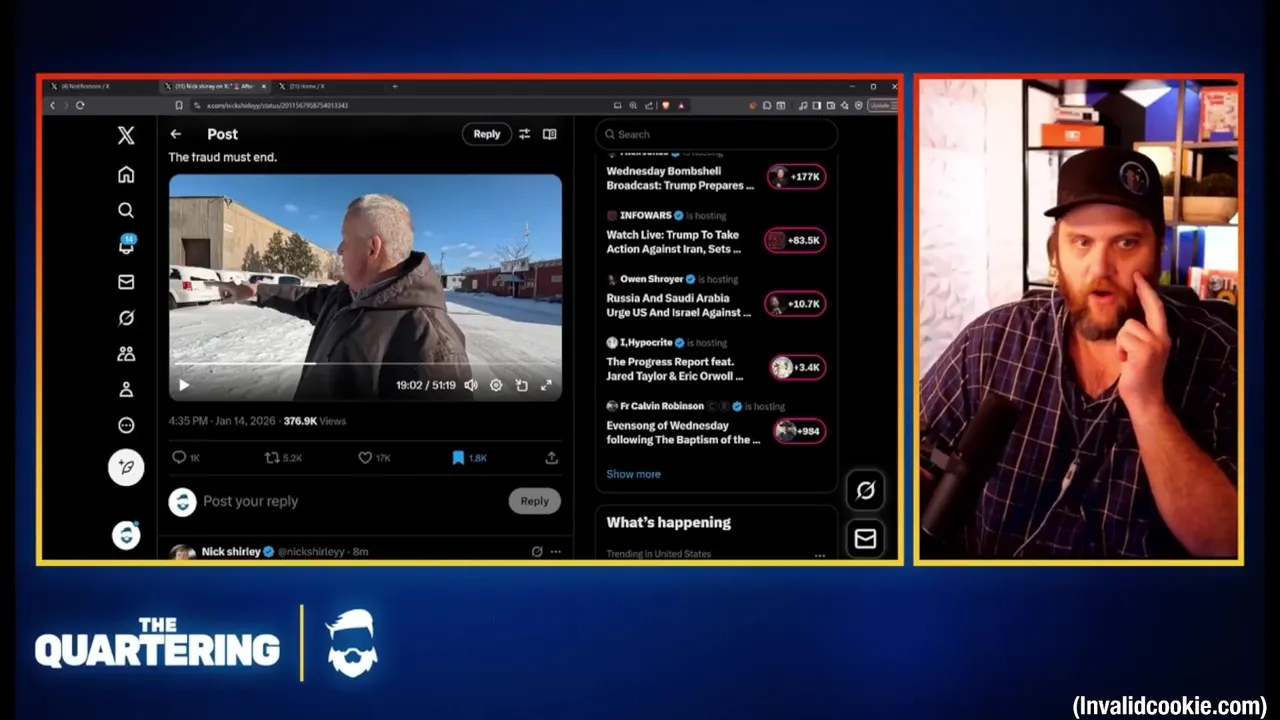Image resolution: width=1280 pixels, height=720 pixels.
Task: Open reply filter sliders icon in Post header
Action: click(524, 134)
